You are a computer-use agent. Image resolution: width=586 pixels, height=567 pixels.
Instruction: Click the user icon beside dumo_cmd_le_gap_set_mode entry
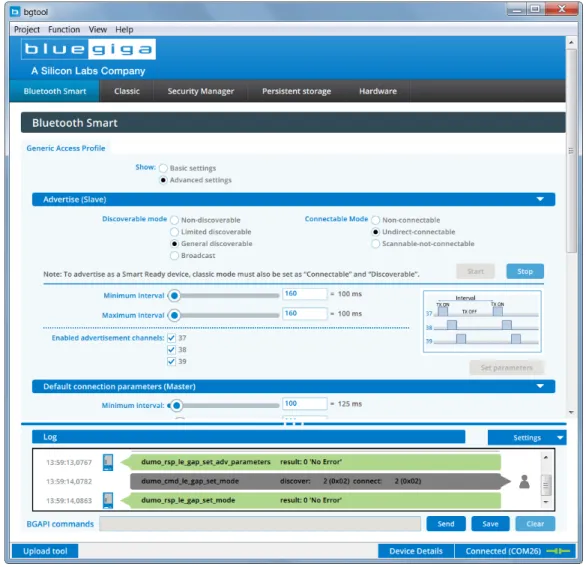[x=524, y=482]
